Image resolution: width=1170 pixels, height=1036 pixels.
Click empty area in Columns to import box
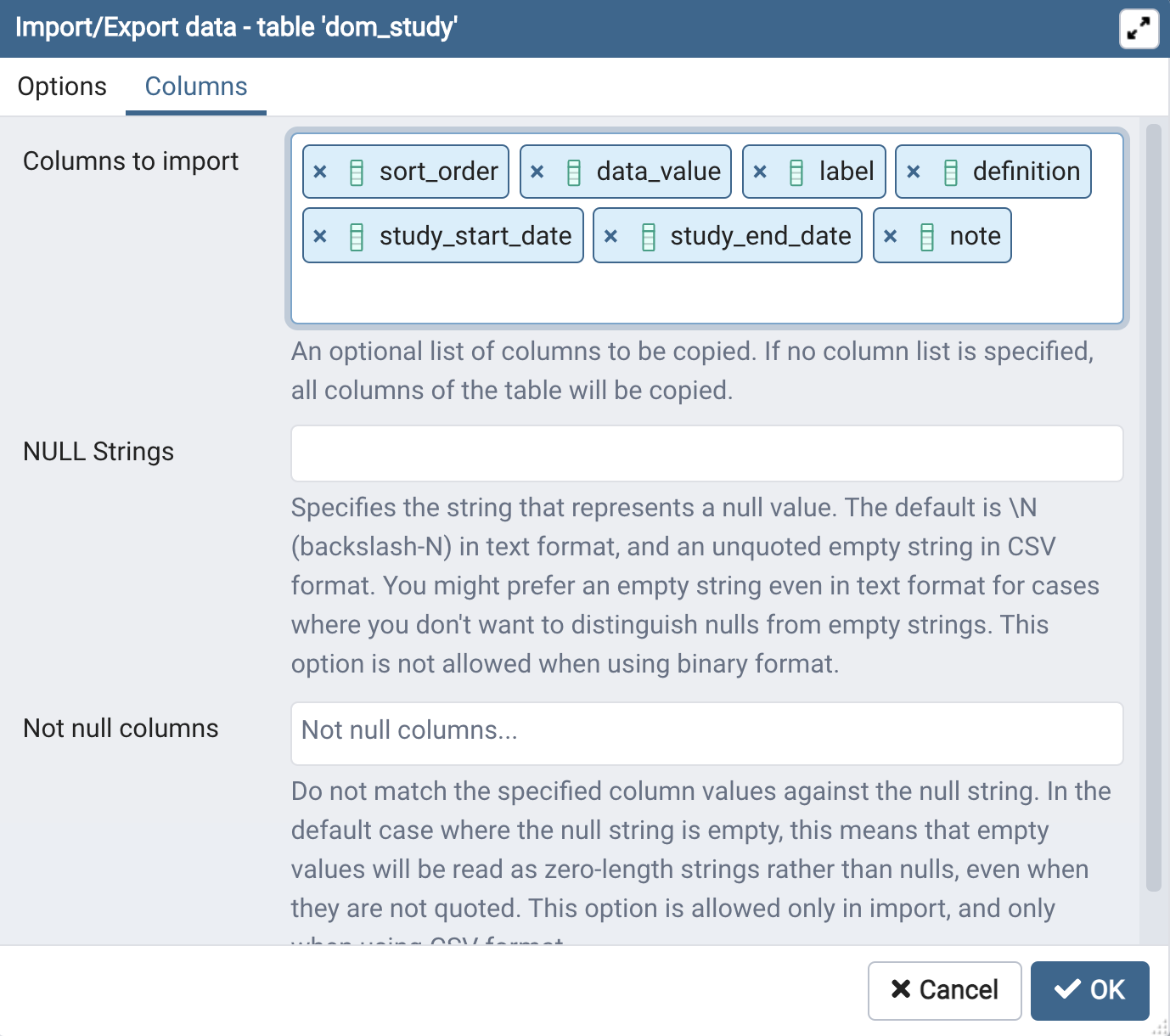click(706, 294)
